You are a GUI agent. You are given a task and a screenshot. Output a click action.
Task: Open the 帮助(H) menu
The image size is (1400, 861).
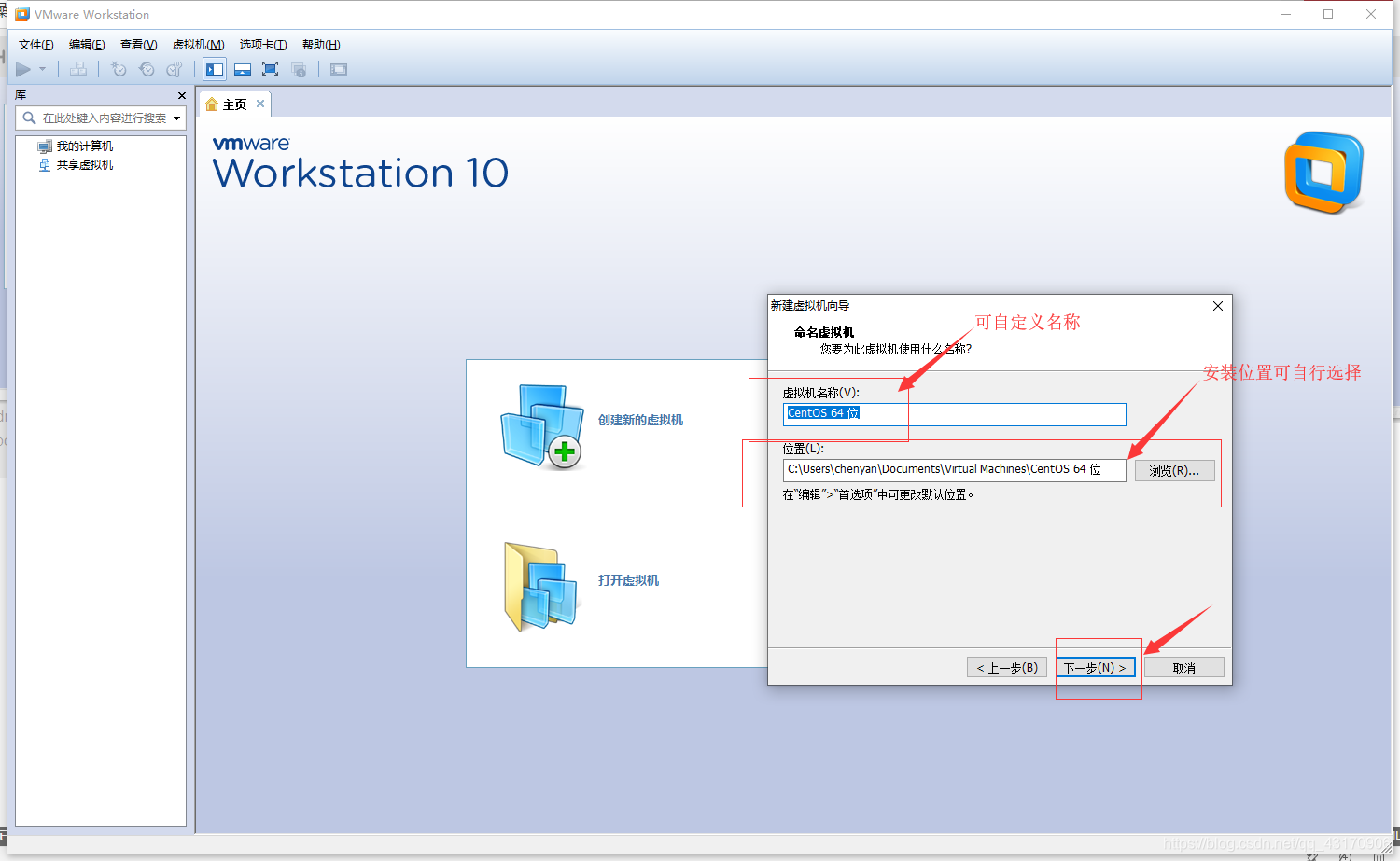coord(321,45)
